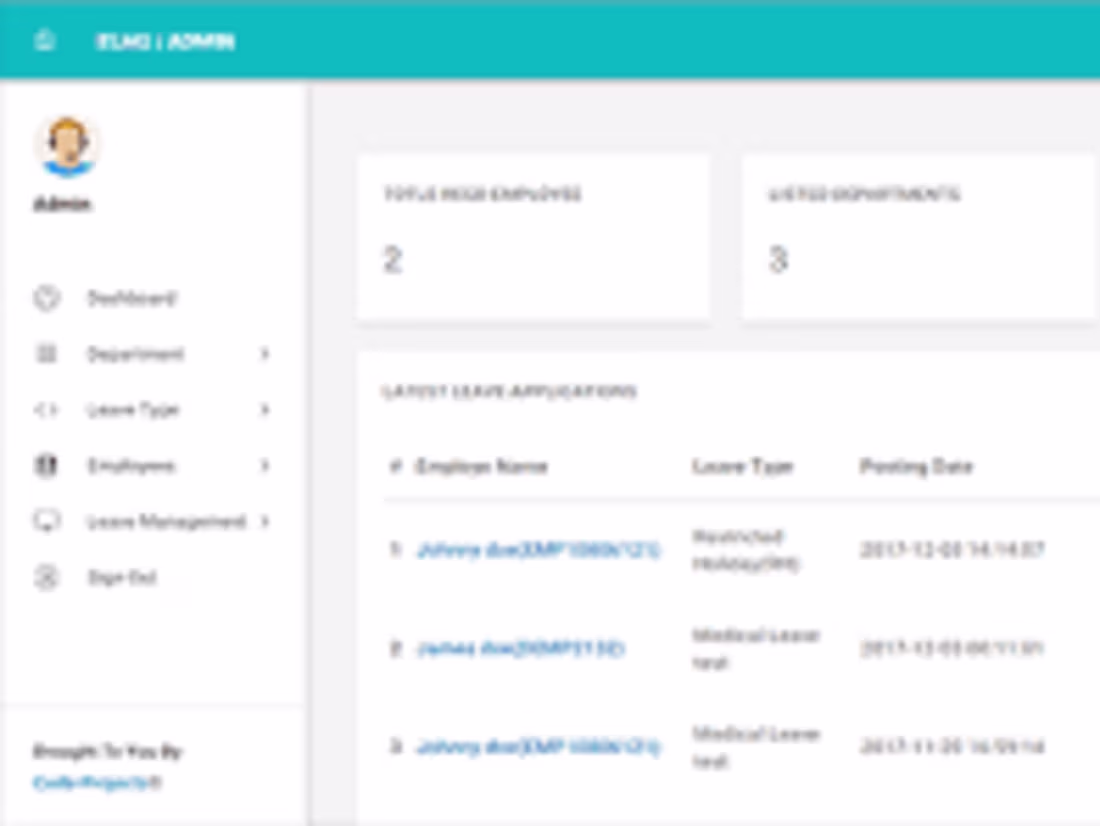
Task: Expand the Leave Management submenu chevron
Action: coord(264,521)
